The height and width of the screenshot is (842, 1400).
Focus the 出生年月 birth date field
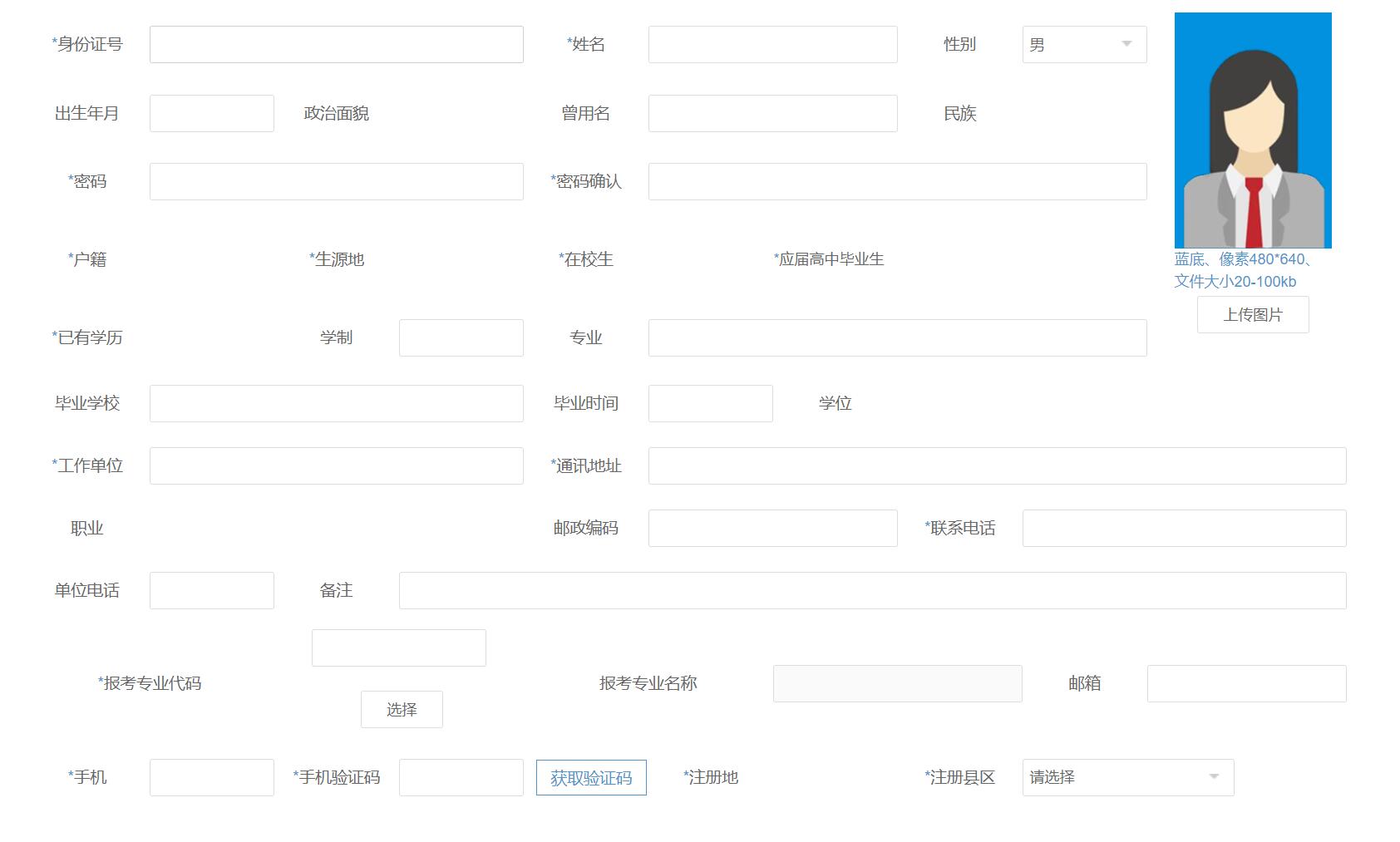point(211,112)
